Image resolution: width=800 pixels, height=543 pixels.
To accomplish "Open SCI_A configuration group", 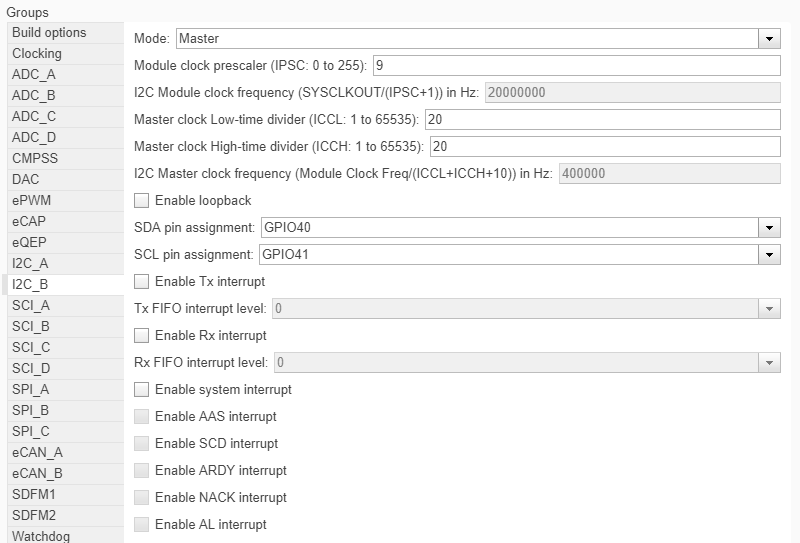I will point(31,306).
